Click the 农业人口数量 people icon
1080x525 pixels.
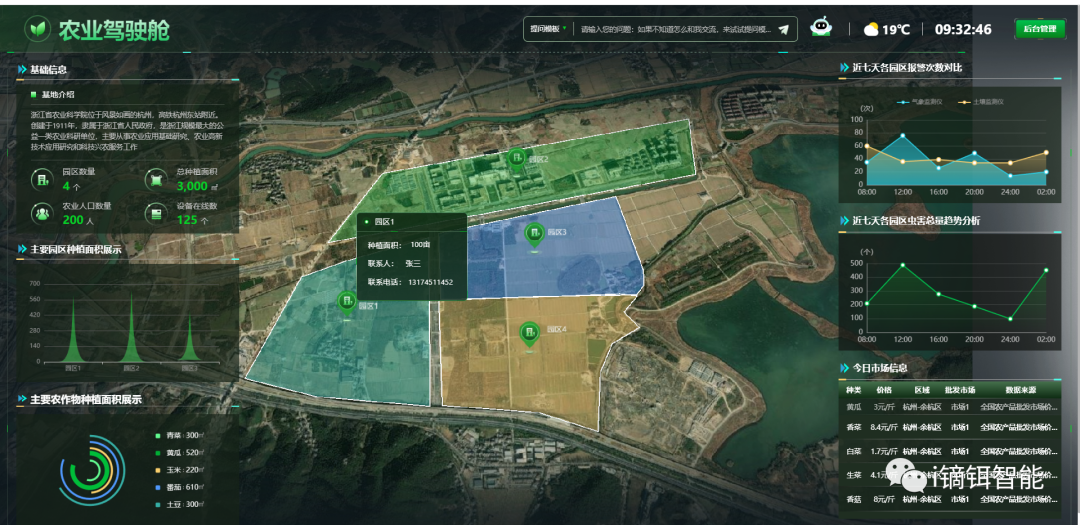(43, 213)
